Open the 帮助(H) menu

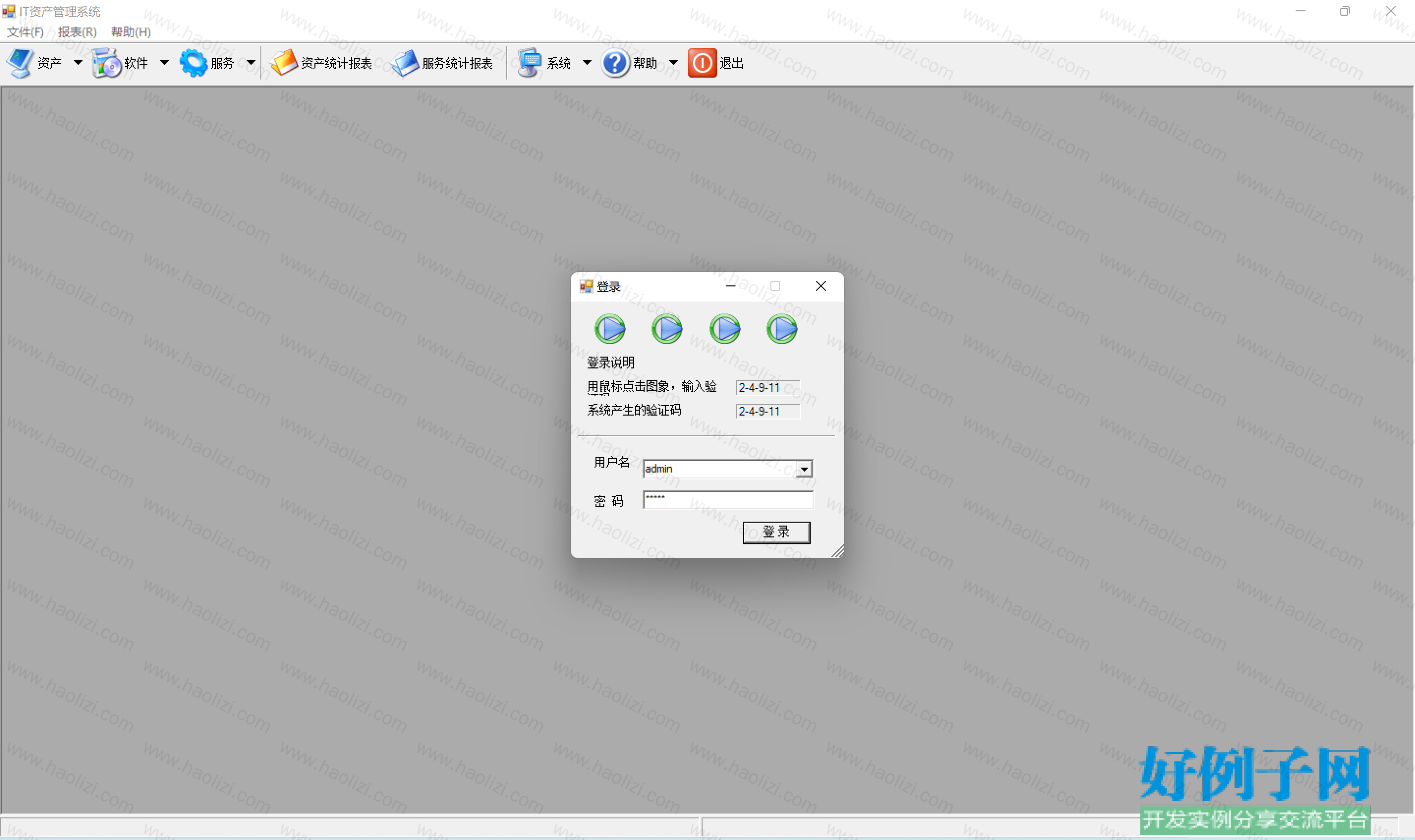tap(131, 32)
